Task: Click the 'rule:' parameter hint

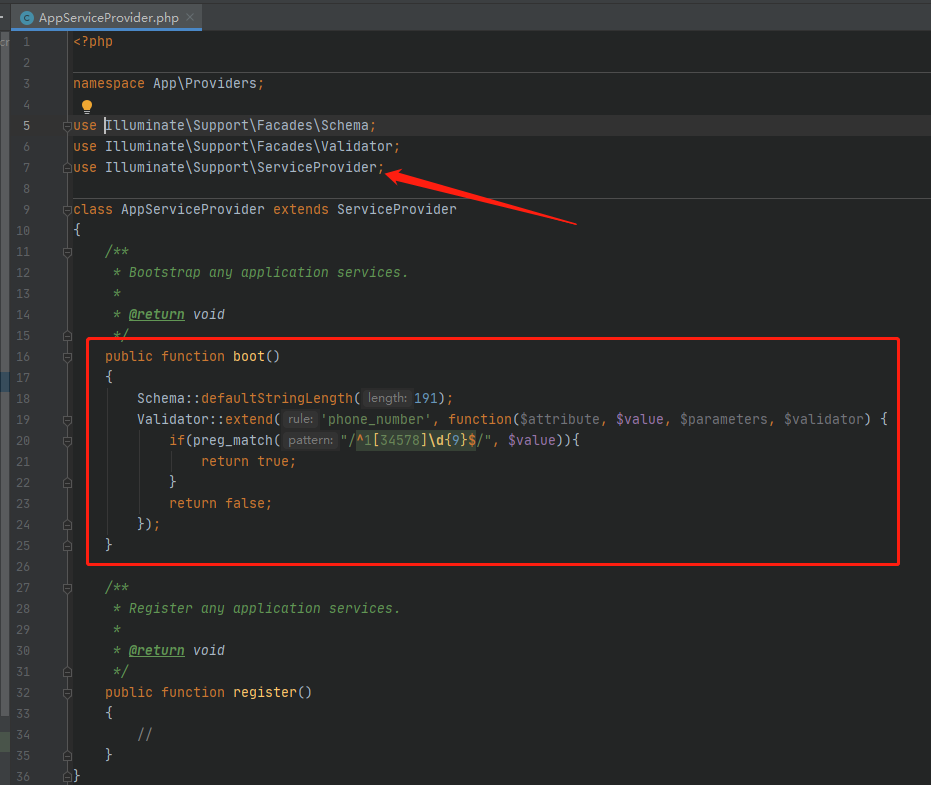Action: [x=300, y=419]
